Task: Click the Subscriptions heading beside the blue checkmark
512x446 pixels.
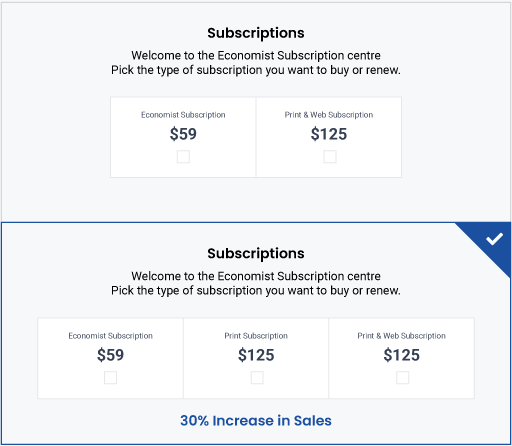Action: pos(256,254)
